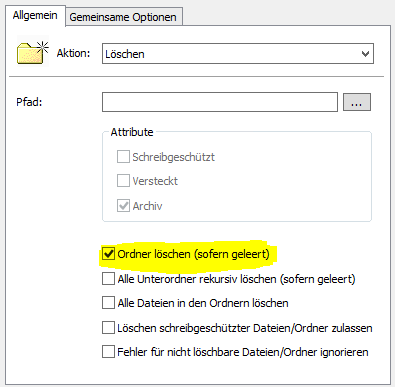Image resolution: width=395 pixels, height=387 pixels.
Task: Enable Alle Unterordner rekursiv löschen
Action: pos(108,279)
